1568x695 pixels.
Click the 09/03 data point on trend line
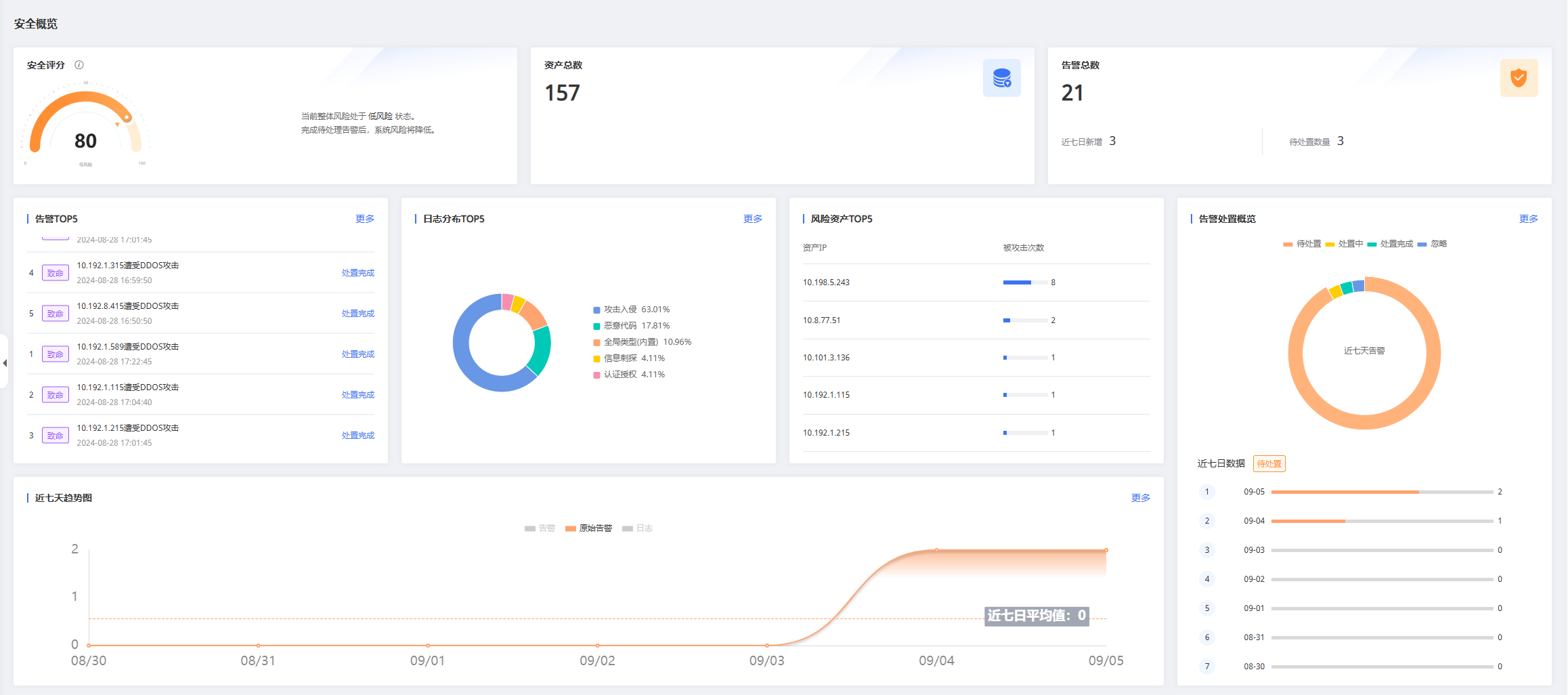(767, 646)
